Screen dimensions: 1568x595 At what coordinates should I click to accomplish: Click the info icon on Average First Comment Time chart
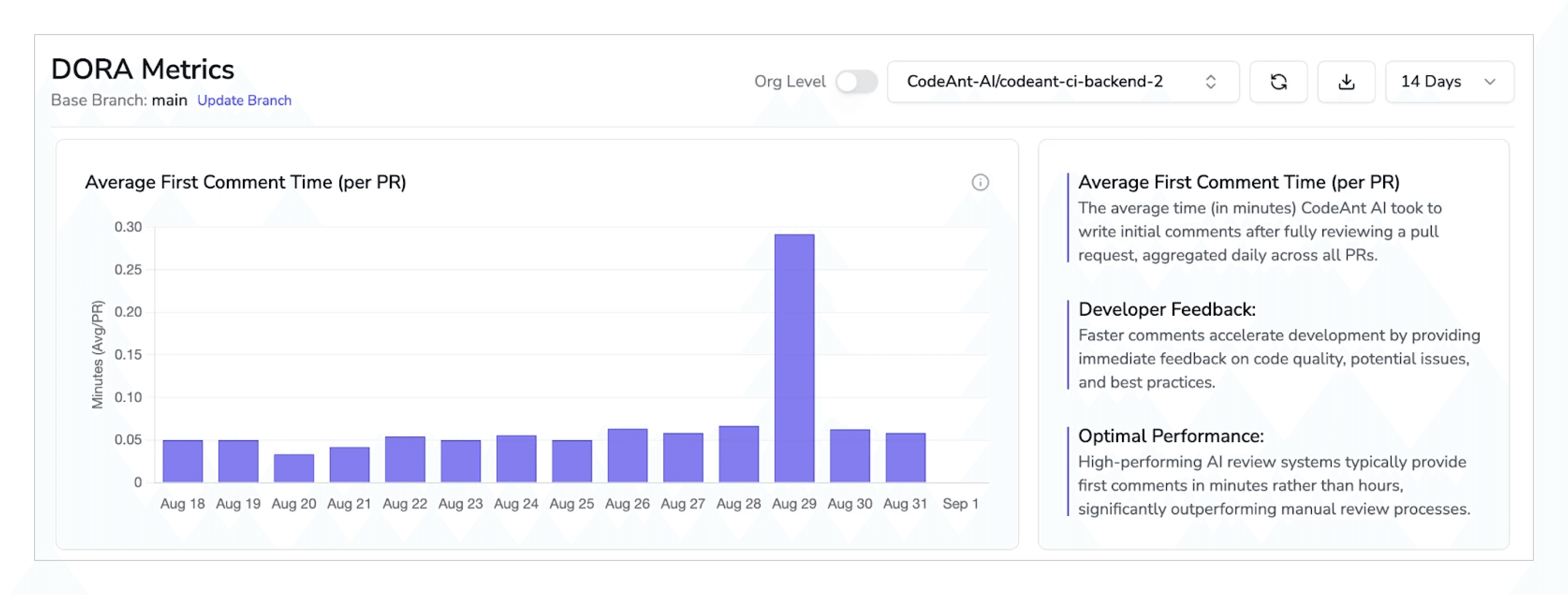[981, 182]
